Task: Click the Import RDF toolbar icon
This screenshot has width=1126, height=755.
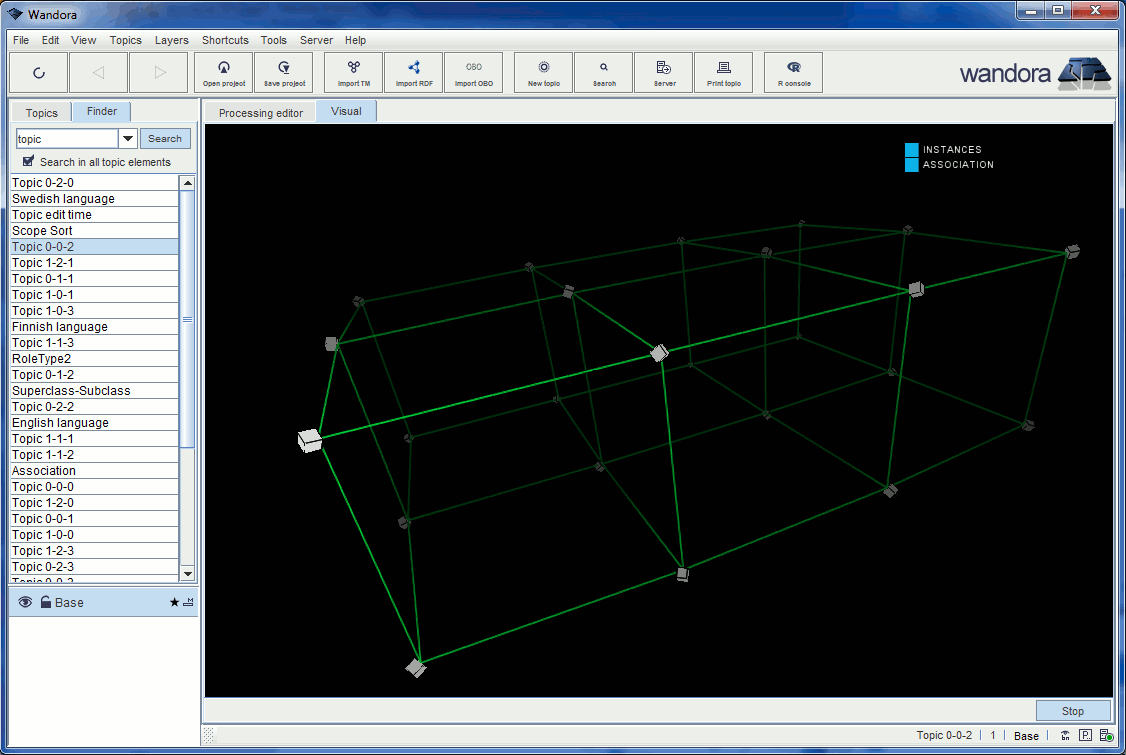Action: coord(413,72)
